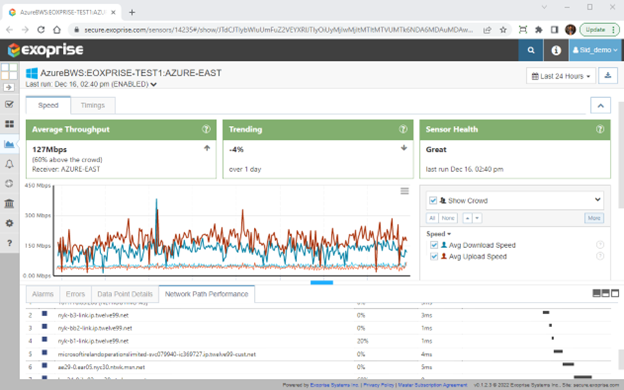This screenshot has height=390, width=624.
Task: Select the first panel layout icon
Action: 596,293
